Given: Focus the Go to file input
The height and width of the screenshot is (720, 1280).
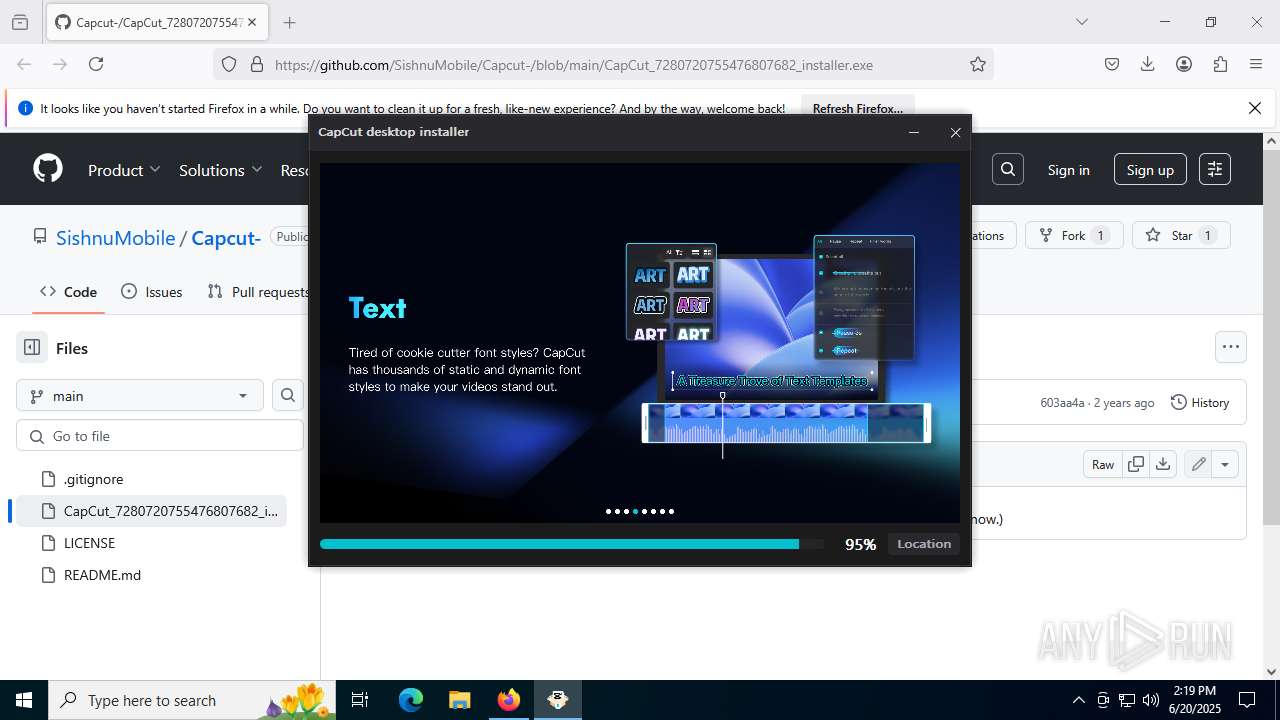Looking at the screenshot, I should 160,436.
